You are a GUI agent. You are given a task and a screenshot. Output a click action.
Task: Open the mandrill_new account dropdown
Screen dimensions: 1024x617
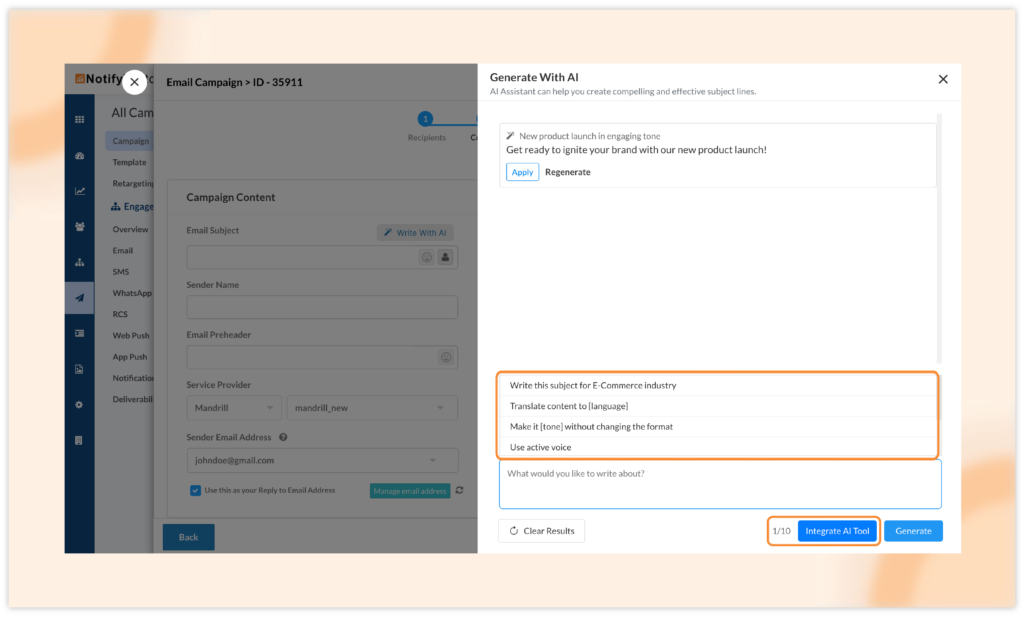(372, 408)
